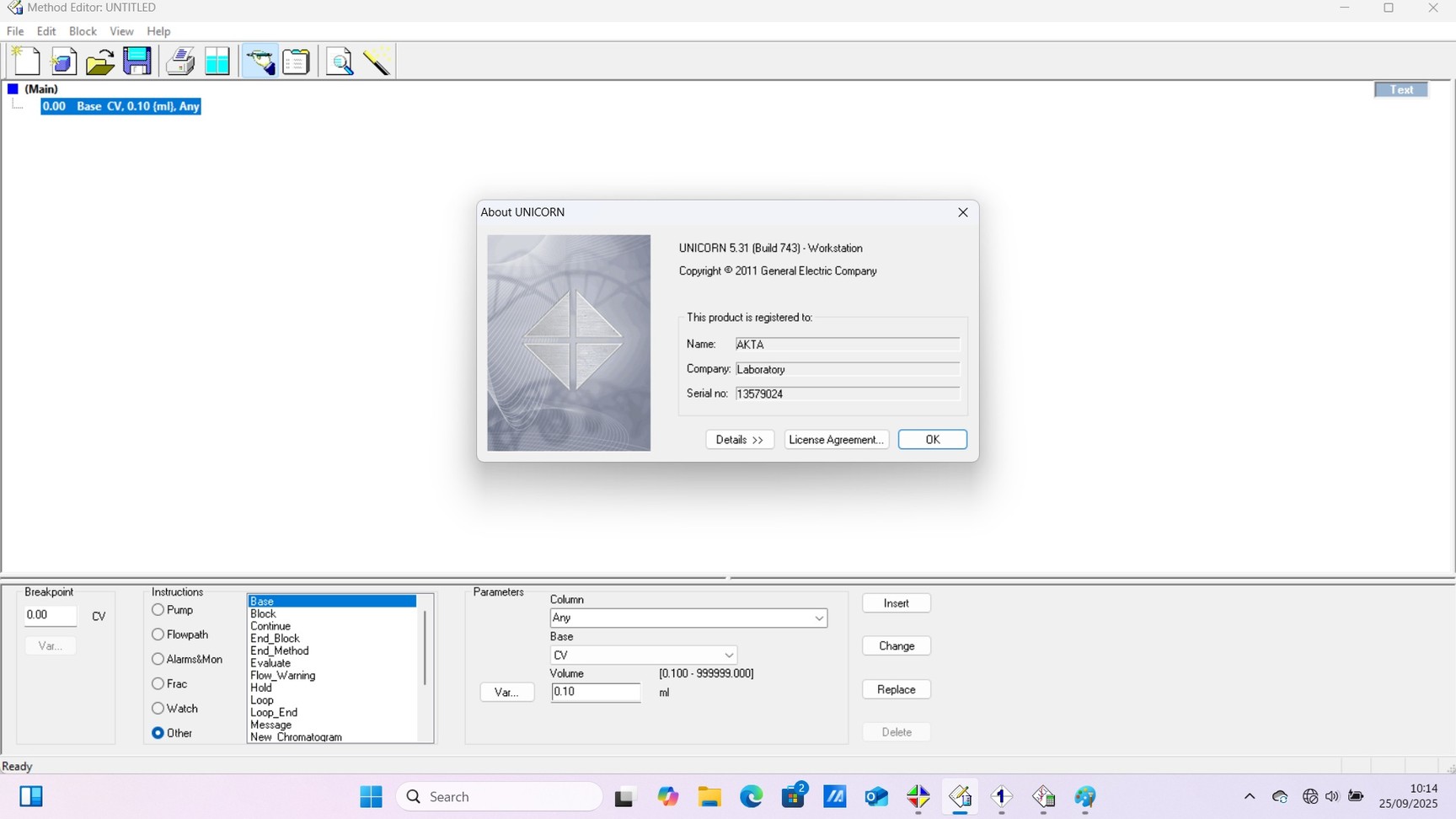1456x819 pixels.
Task: Expand details with the Details >> button
Action: 739,440
